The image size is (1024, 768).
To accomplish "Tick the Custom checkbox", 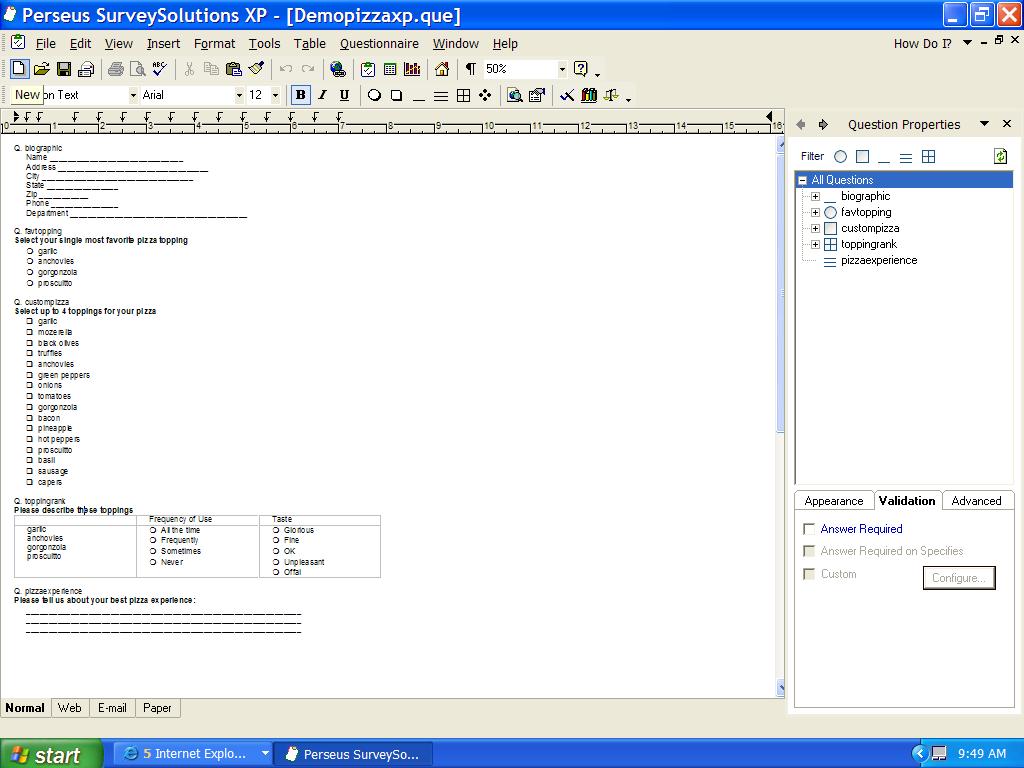I will (x=809, y=573).
